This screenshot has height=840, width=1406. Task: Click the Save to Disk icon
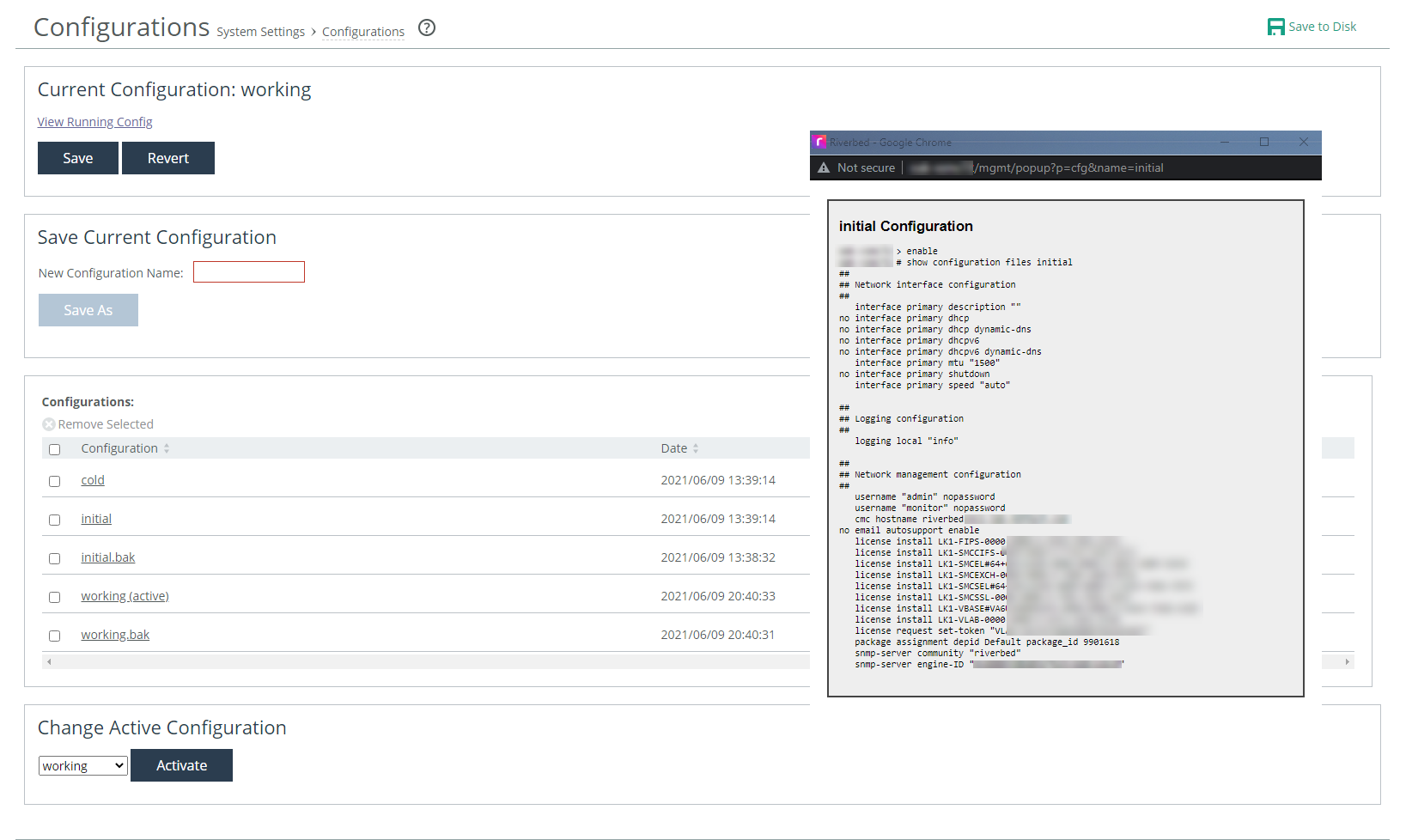point(1275,27)
